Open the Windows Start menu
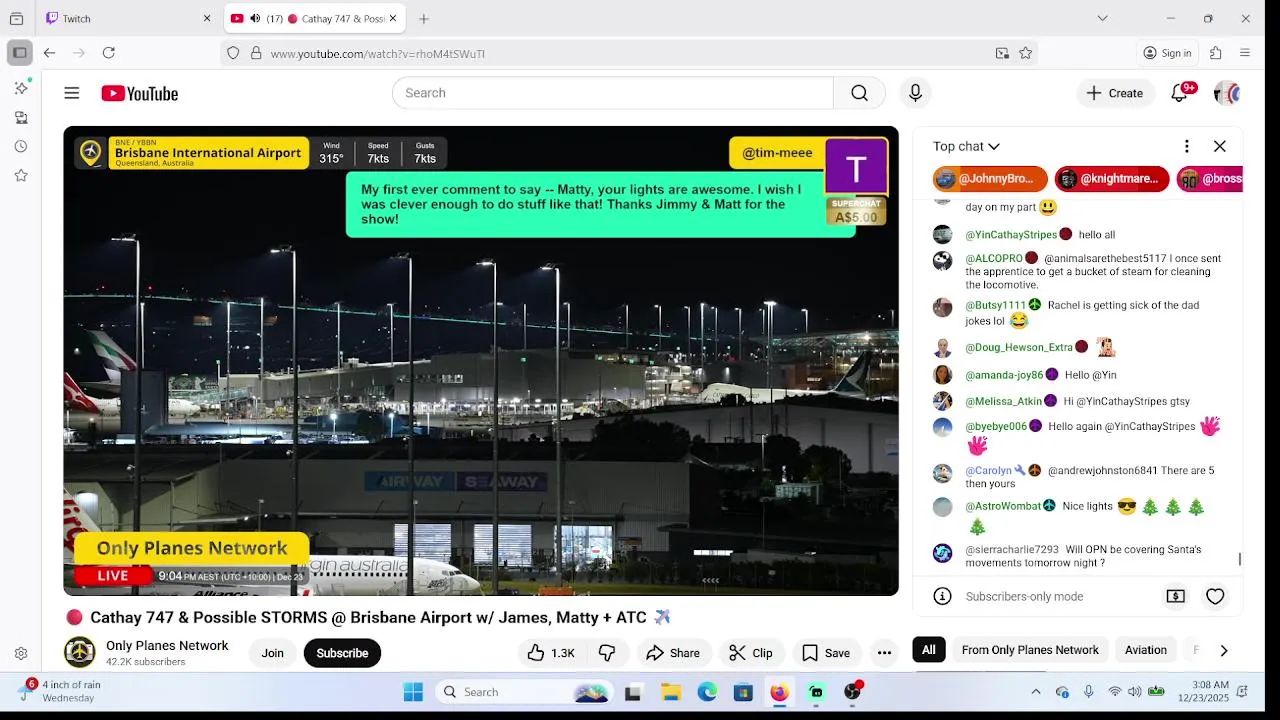 (x=413, y=692)
